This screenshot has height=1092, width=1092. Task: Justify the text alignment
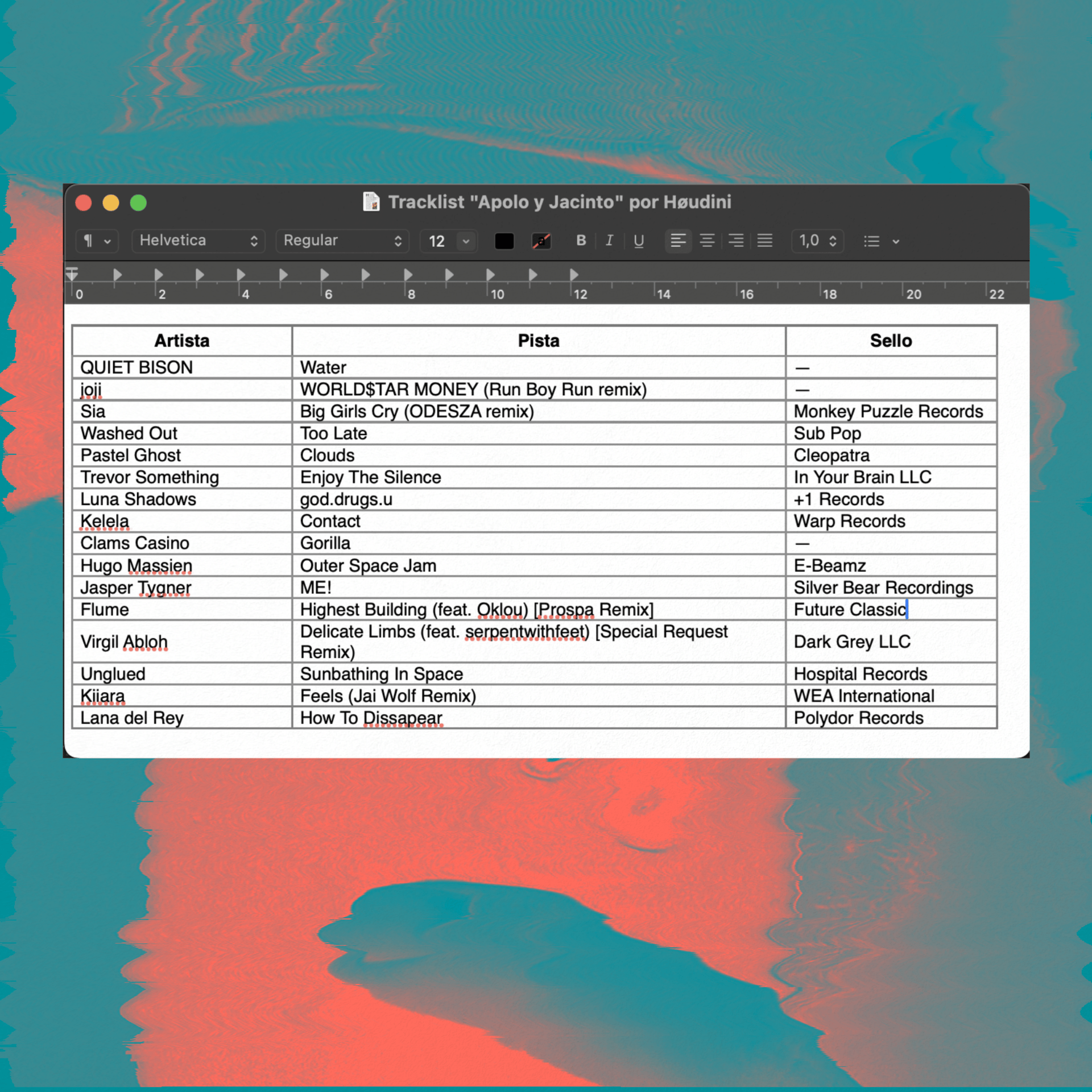click(x=765, y=241)
